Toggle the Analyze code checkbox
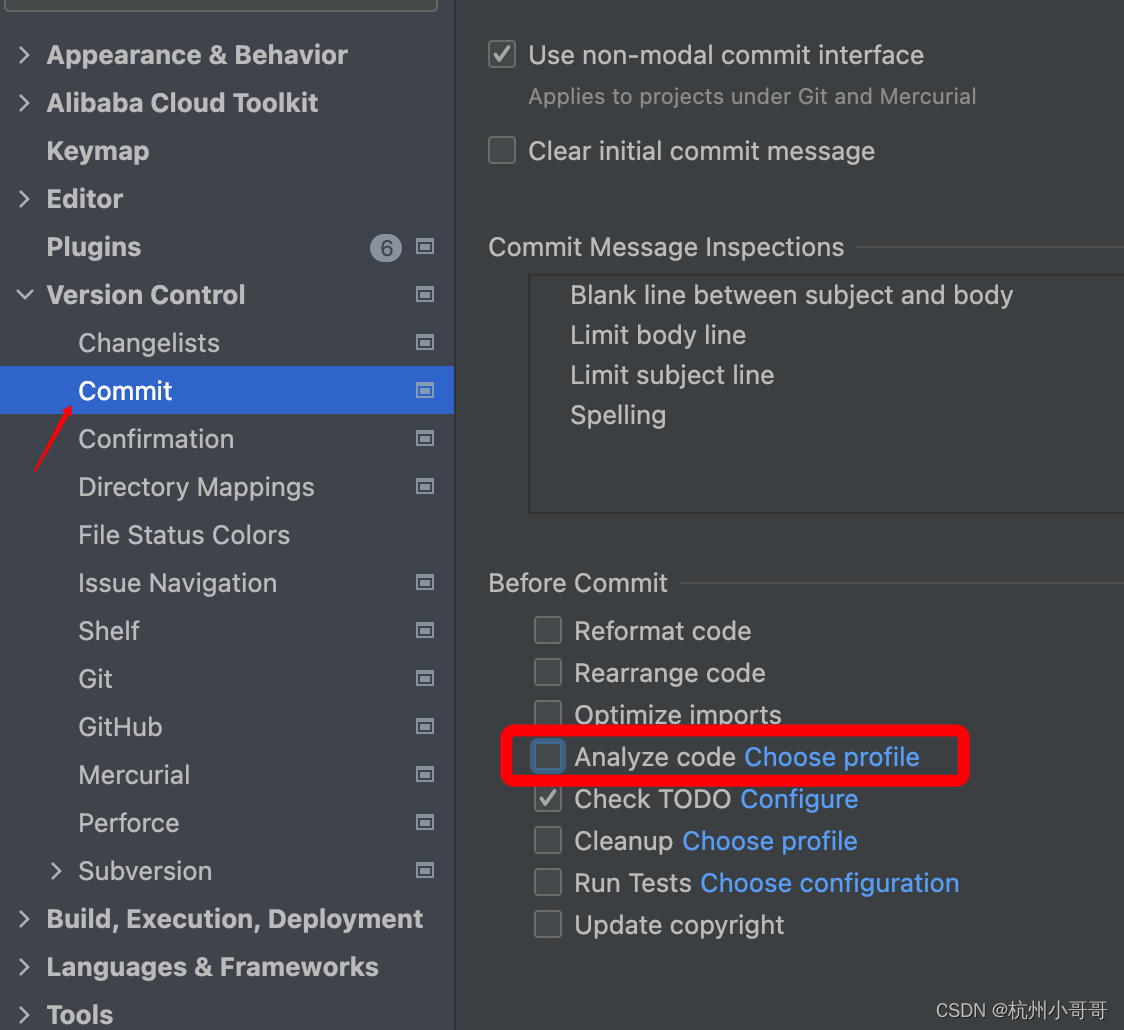 point(548,756)
